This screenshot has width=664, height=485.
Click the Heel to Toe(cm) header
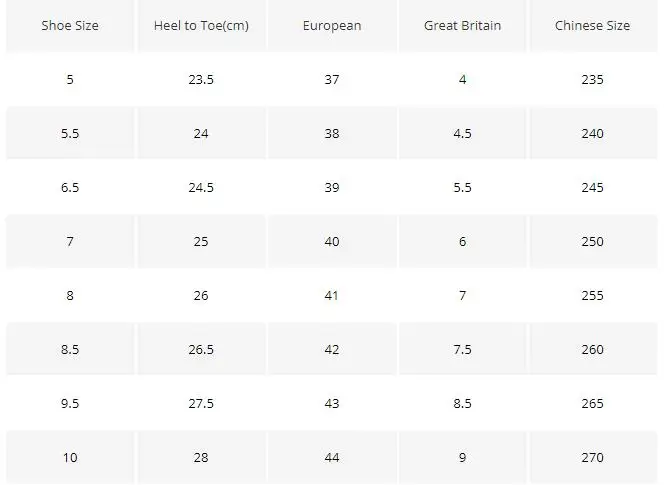201,25
